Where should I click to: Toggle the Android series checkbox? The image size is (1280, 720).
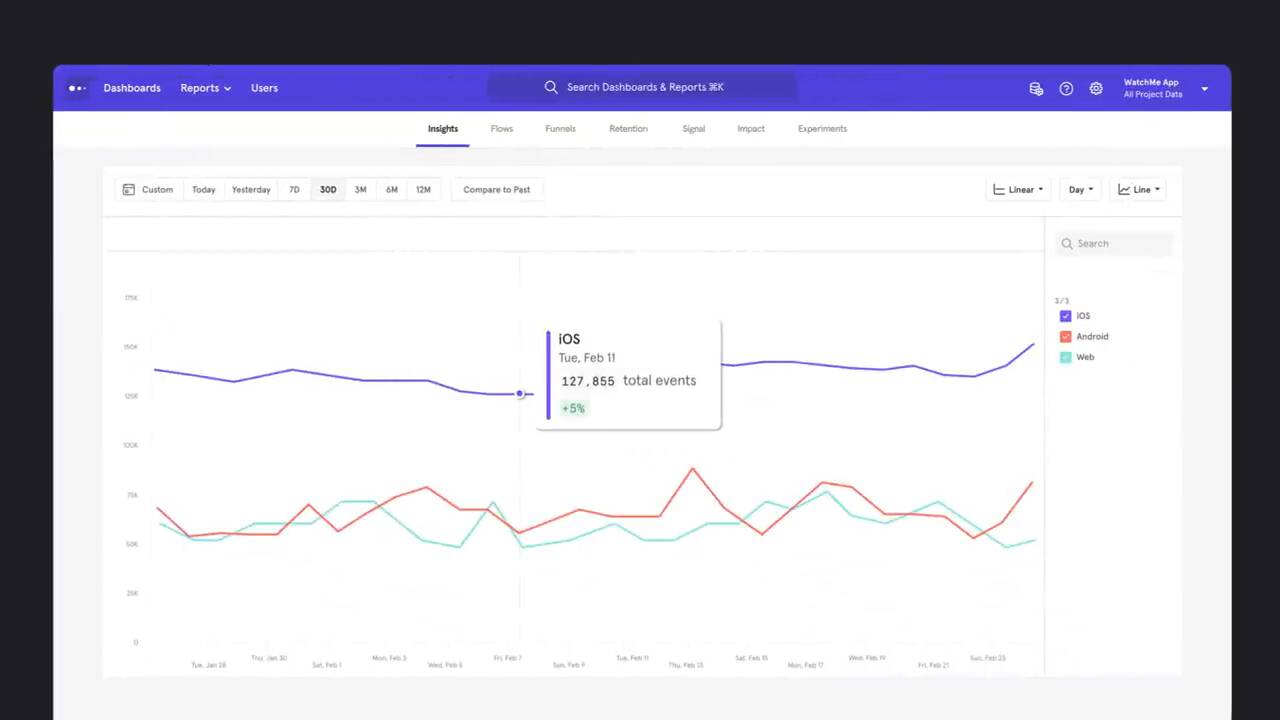click(x=1065, y=337)
